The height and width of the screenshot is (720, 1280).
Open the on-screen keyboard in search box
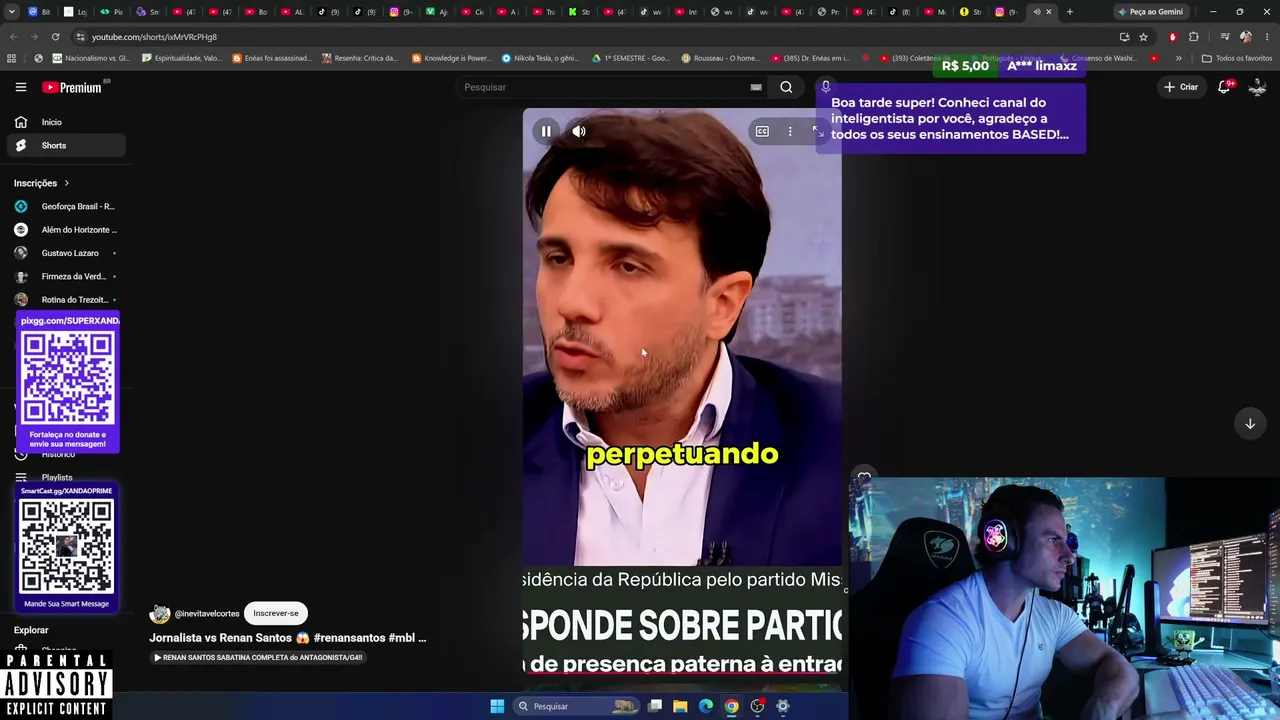click(756, 87)
